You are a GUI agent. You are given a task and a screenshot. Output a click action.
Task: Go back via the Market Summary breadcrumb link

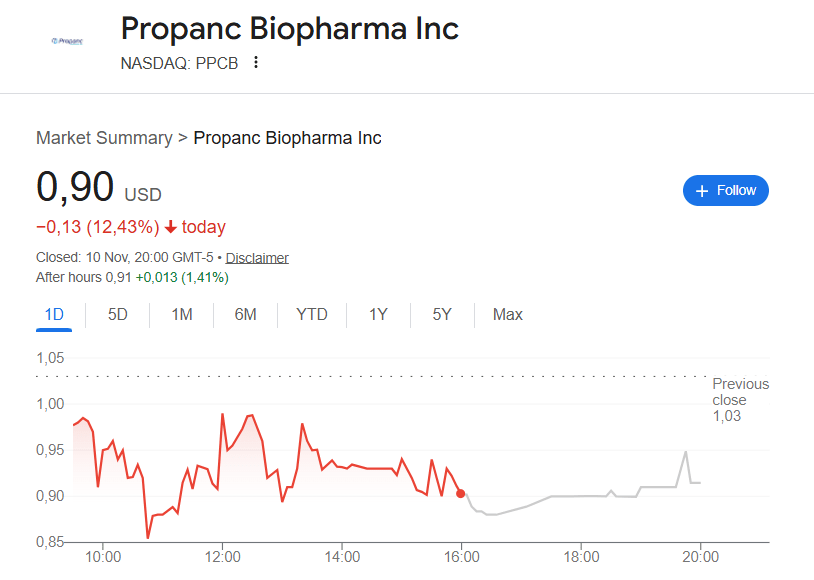(104, 137)
